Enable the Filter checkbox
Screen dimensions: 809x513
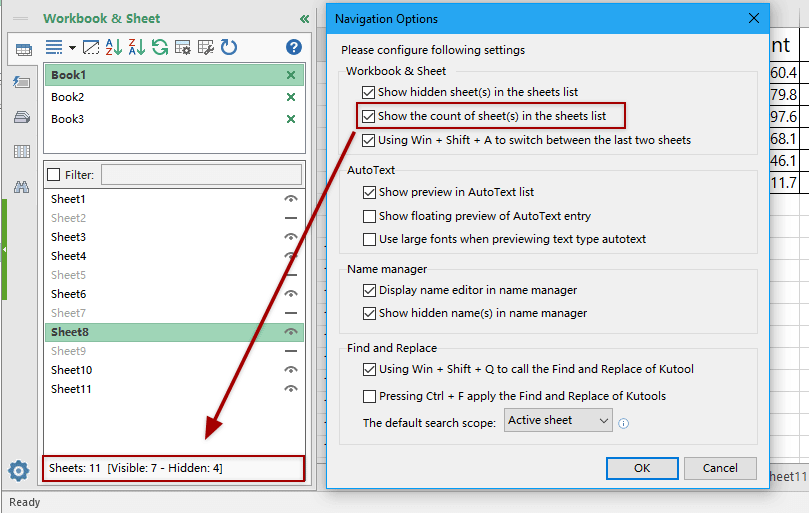click(54, 174)
